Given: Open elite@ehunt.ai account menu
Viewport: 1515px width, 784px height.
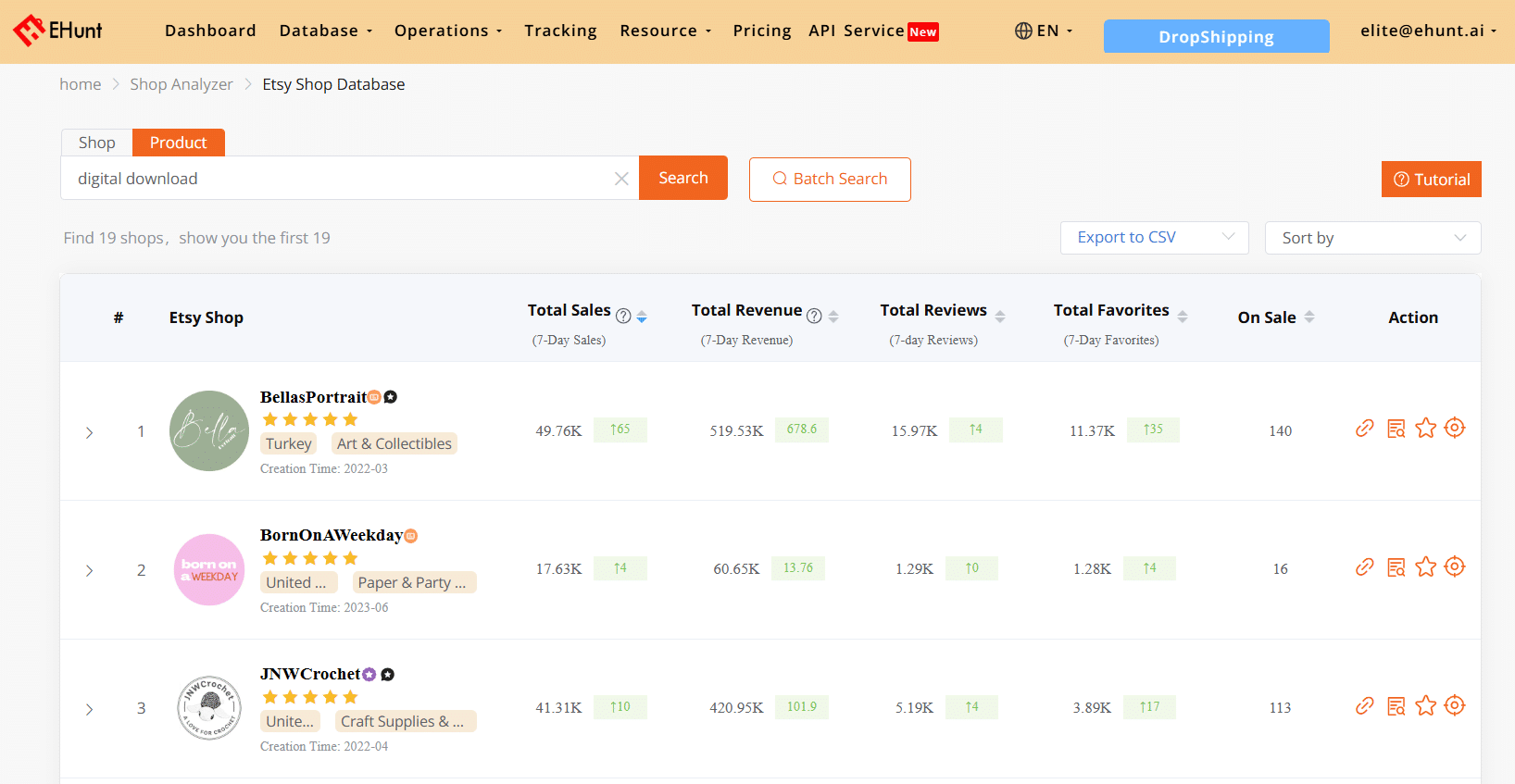Looking at the screenshot, I should click(1428, 31).
